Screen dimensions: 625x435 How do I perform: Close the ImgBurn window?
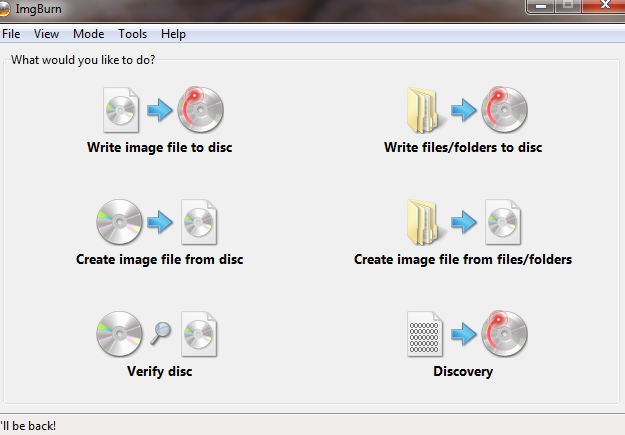click(x=603, y=6)
